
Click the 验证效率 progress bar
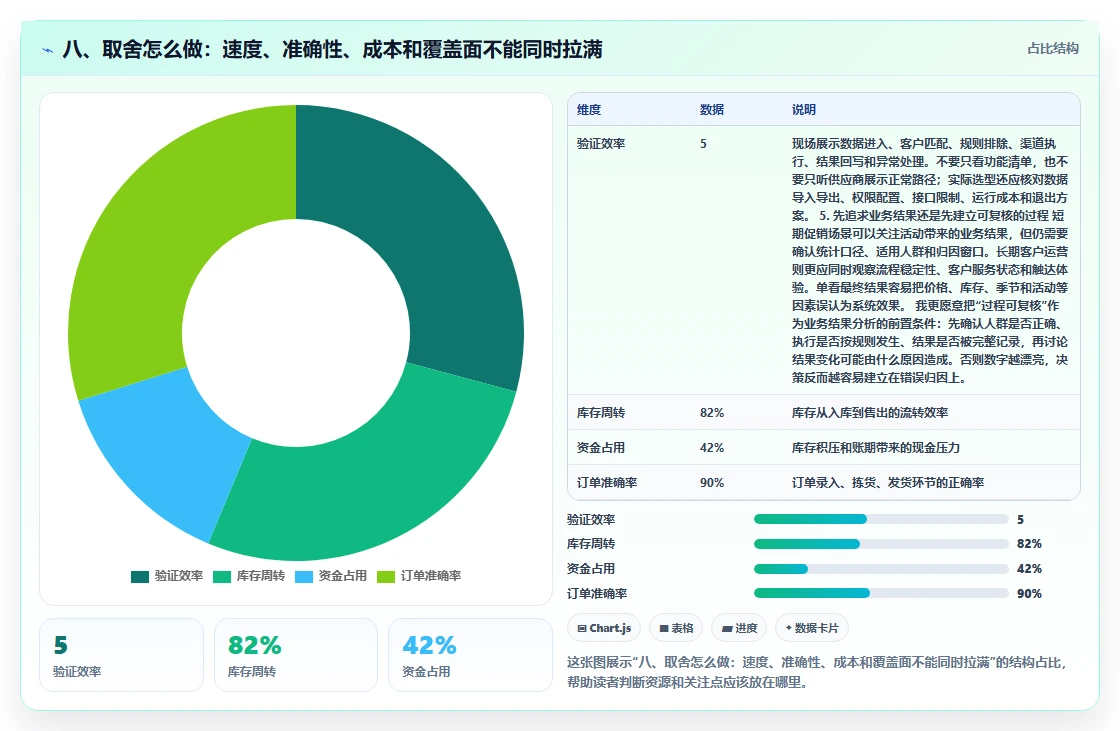(x=881, y=519)
